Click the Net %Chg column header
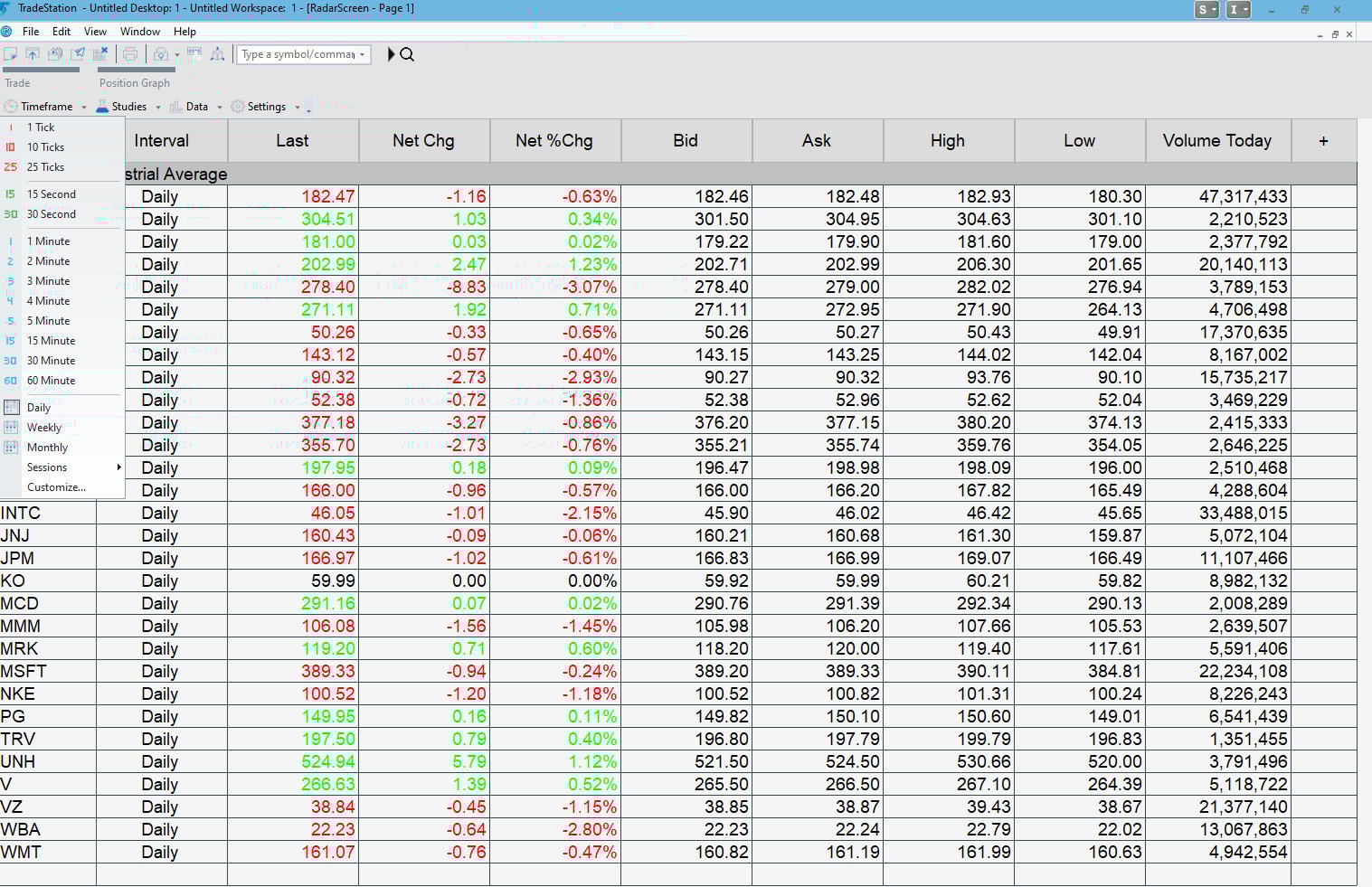The width and height of the screenshot is (1372, 887). coord(555,141)
